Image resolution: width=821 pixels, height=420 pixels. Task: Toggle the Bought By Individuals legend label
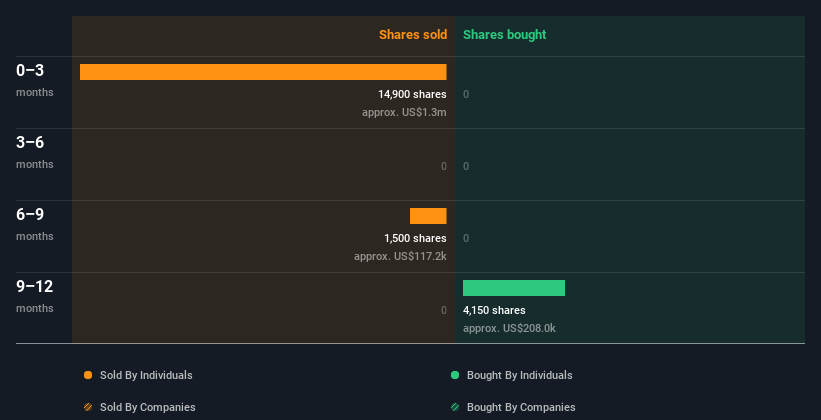[x=519, y=375]
